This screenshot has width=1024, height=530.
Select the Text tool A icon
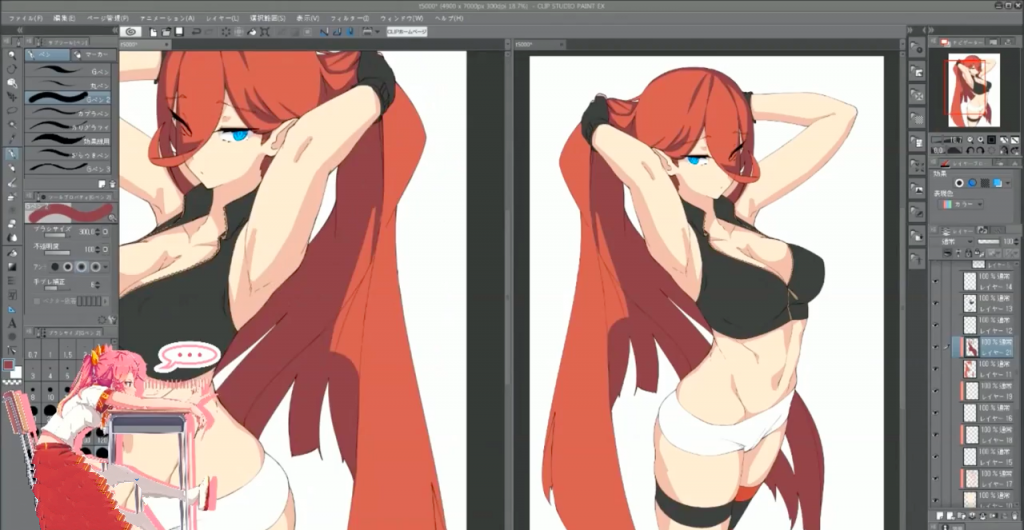12,324
